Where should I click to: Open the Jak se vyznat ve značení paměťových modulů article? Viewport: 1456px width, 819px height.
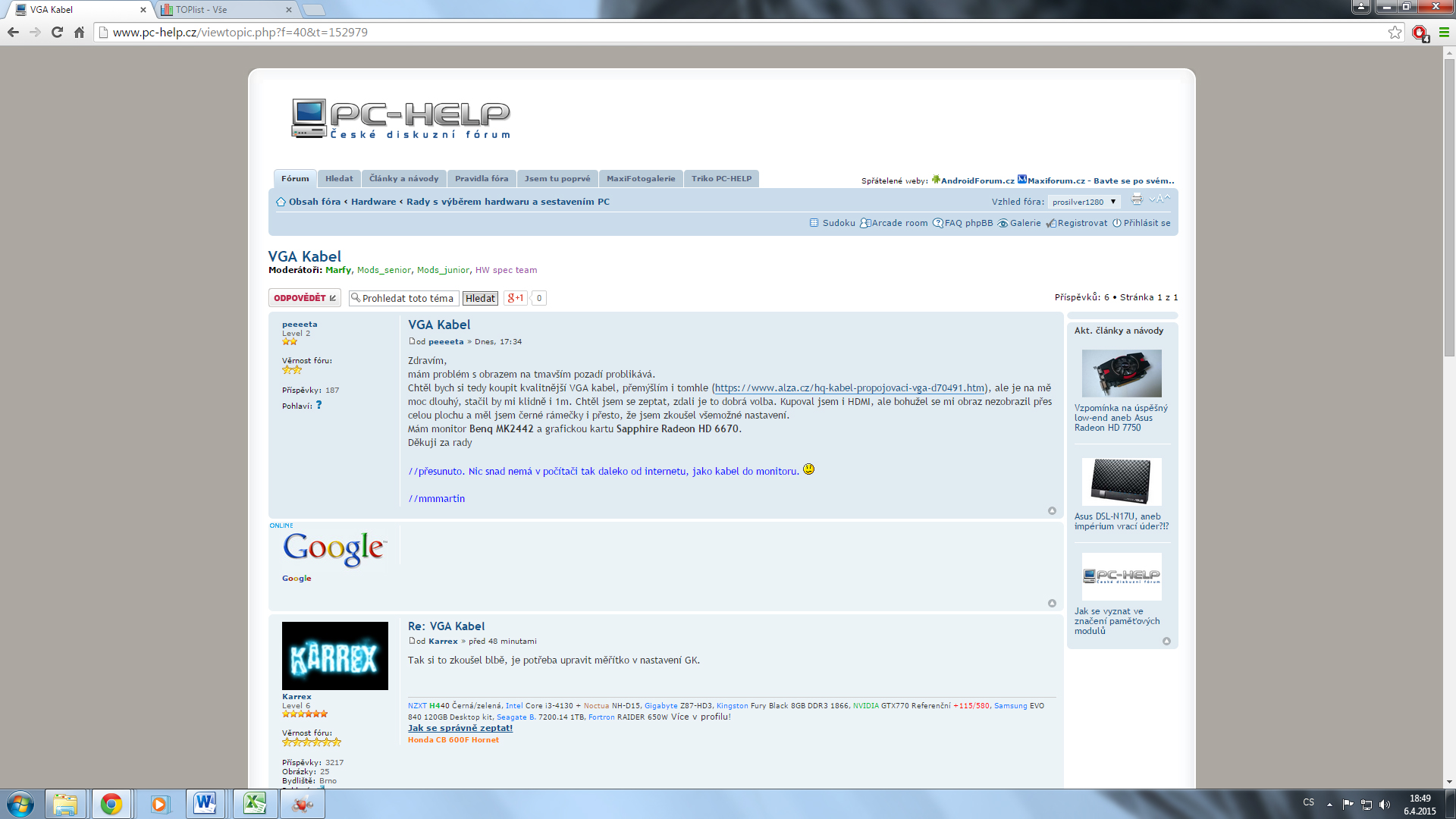1117,621
